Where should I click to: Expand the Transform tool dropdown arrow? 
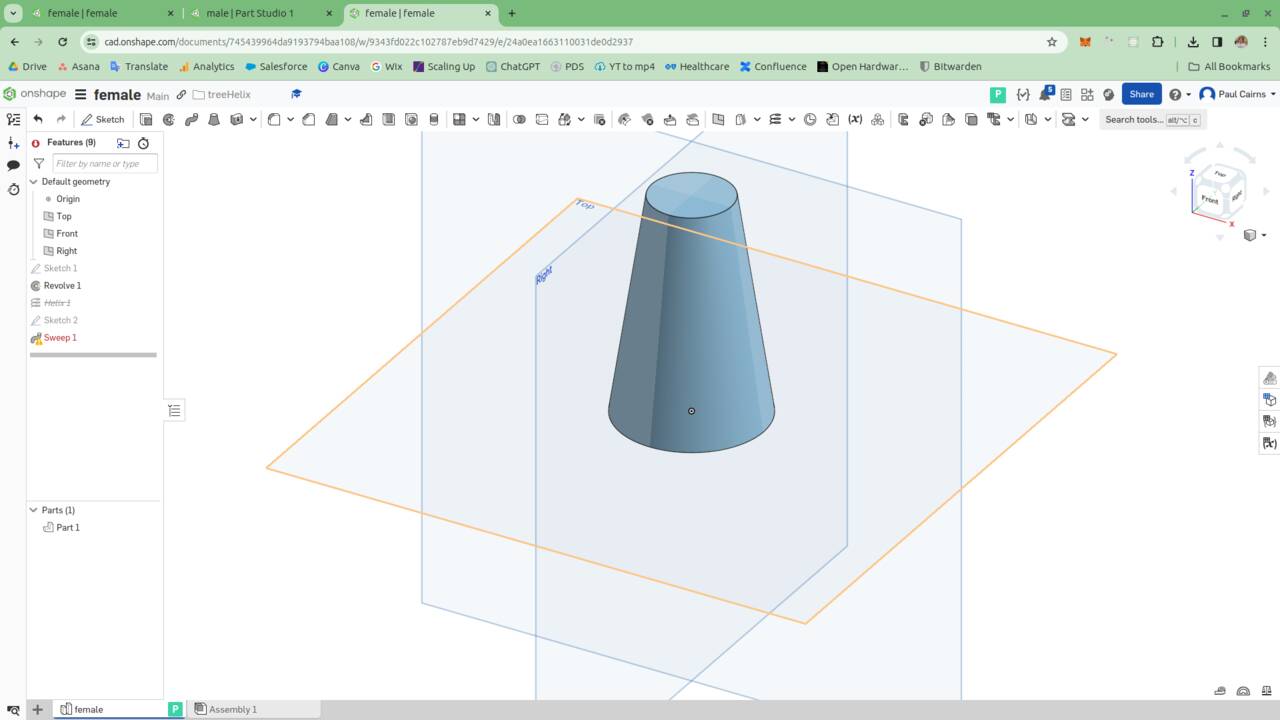point(581,119)
